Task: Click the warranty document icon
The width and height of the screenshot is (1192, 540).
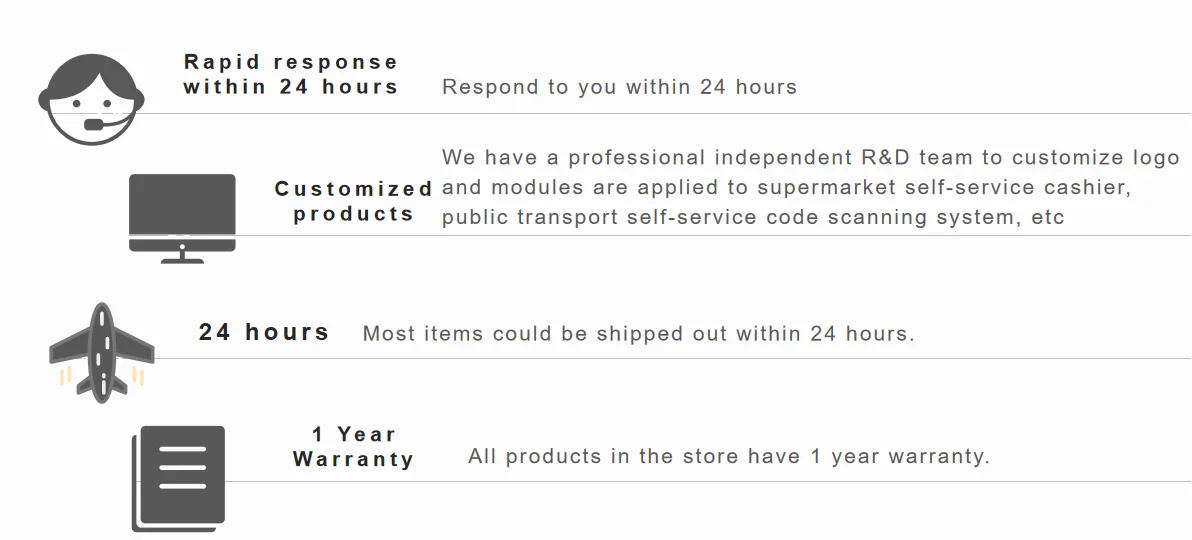Action: click(x=180, y=477)
